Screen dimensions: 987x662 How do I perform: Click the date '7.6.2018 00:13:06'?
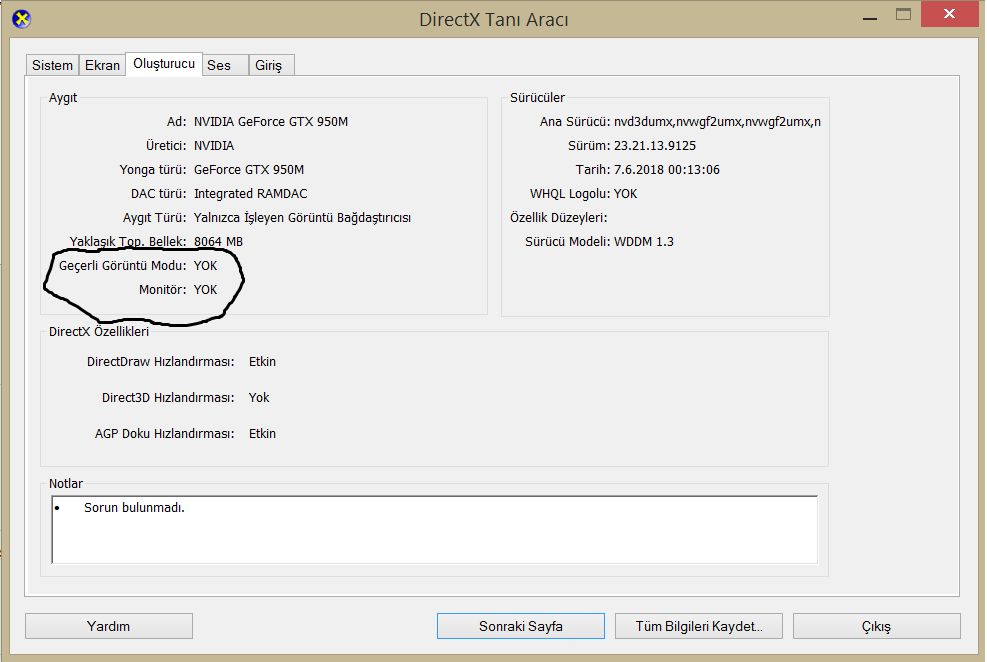pos(667,169)
